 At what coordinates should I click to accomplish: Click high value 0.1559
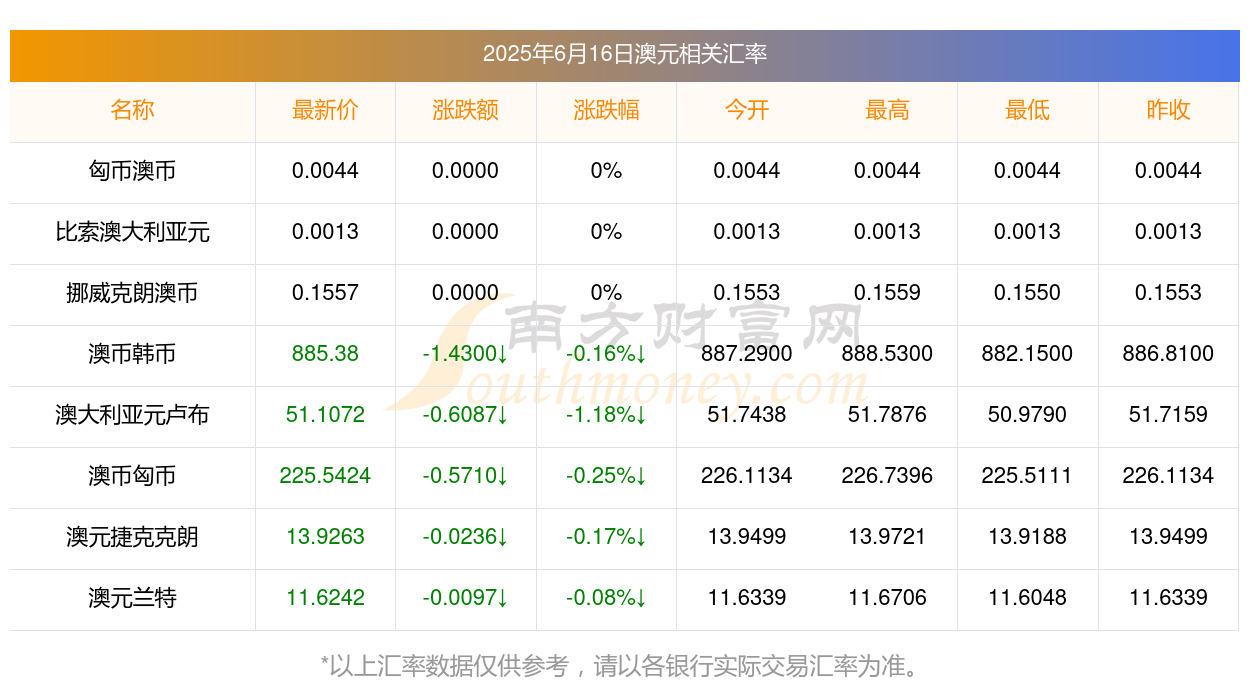pos(887,293)
